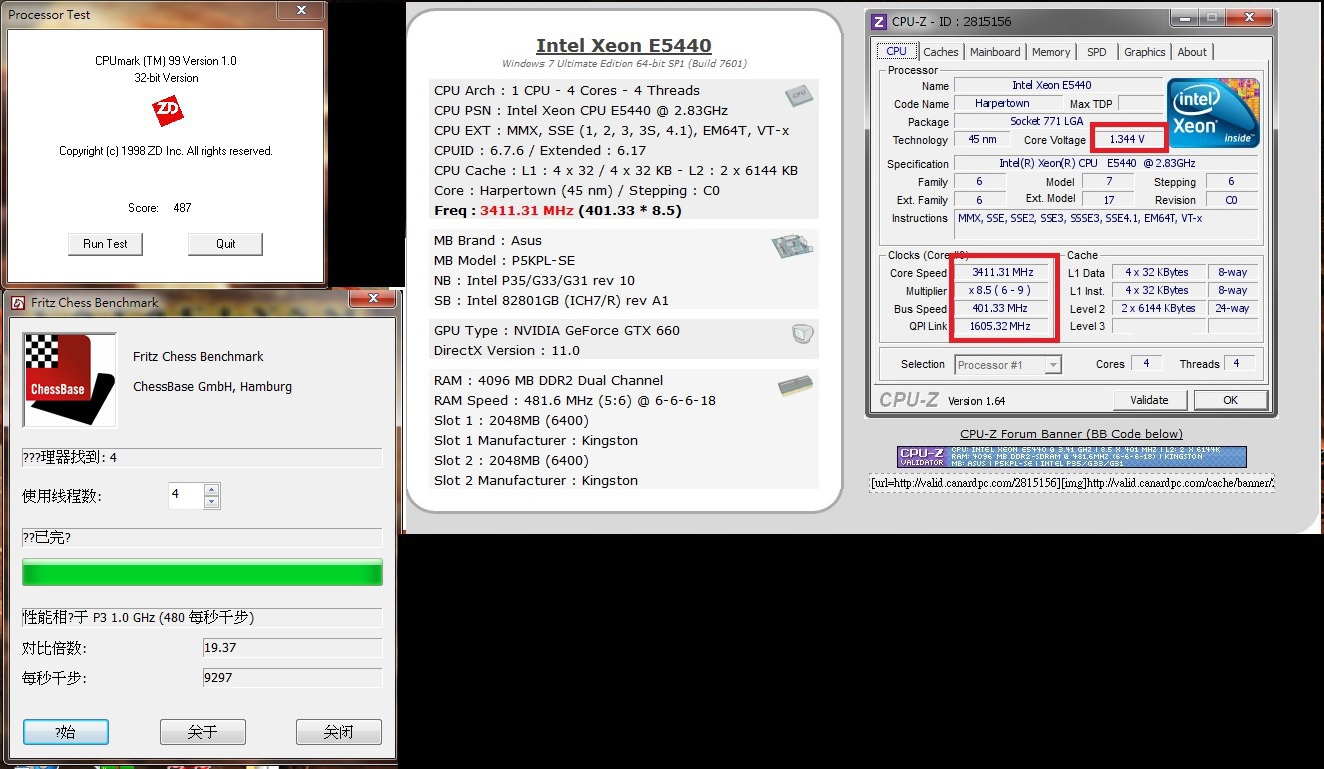Image resolution: width=1324 pixels, height=769 pixels.
Task: Click the Level 2 value 2 x 6144 KBytes
Action: [1157, 309]
